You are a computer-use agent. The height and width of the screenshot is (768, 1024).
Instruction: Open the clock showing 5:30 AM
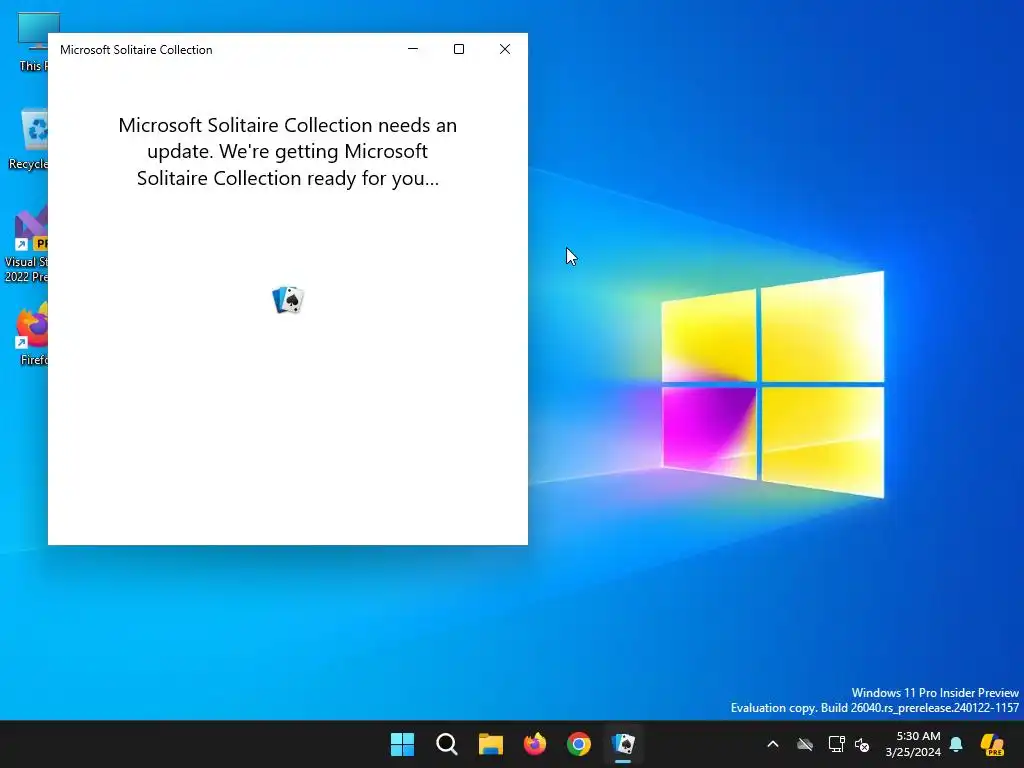[913, 744]
